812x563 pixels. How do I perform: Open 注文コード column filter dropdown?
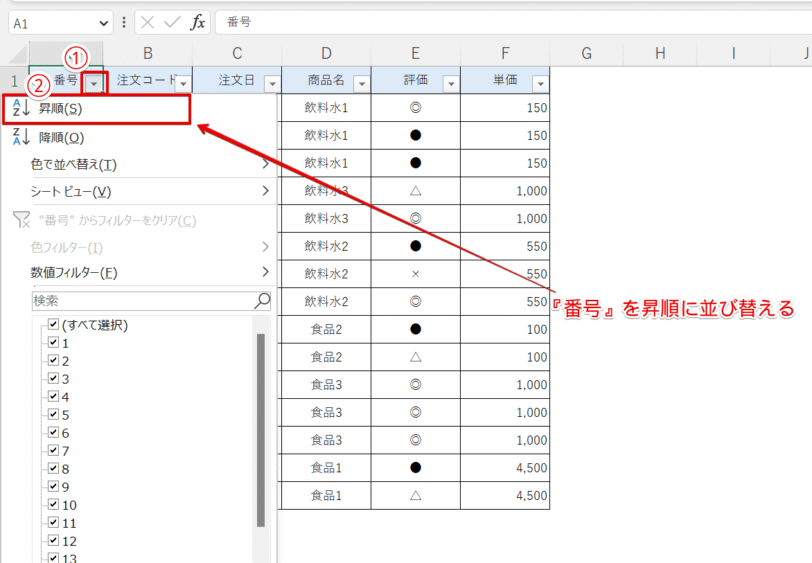pos(183,83)
